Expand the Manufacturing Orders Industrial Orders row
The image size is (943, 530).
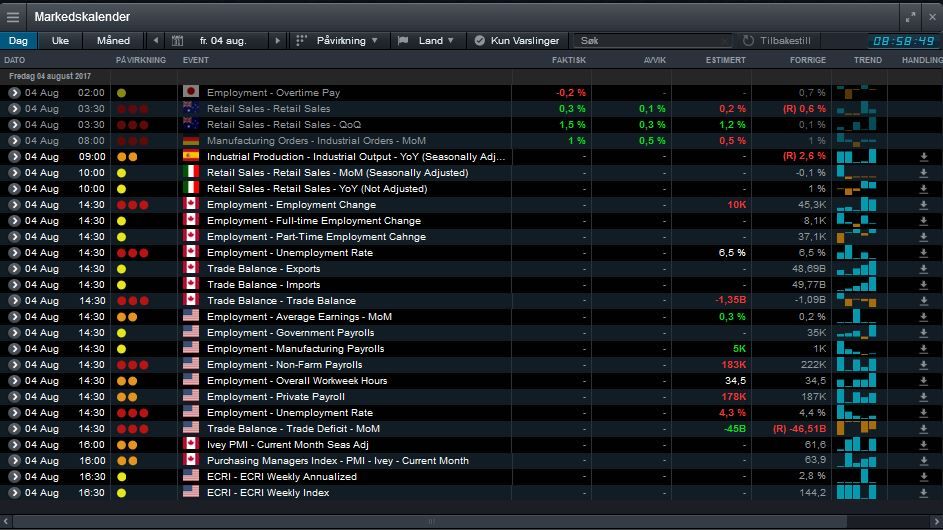pos(14,141)
